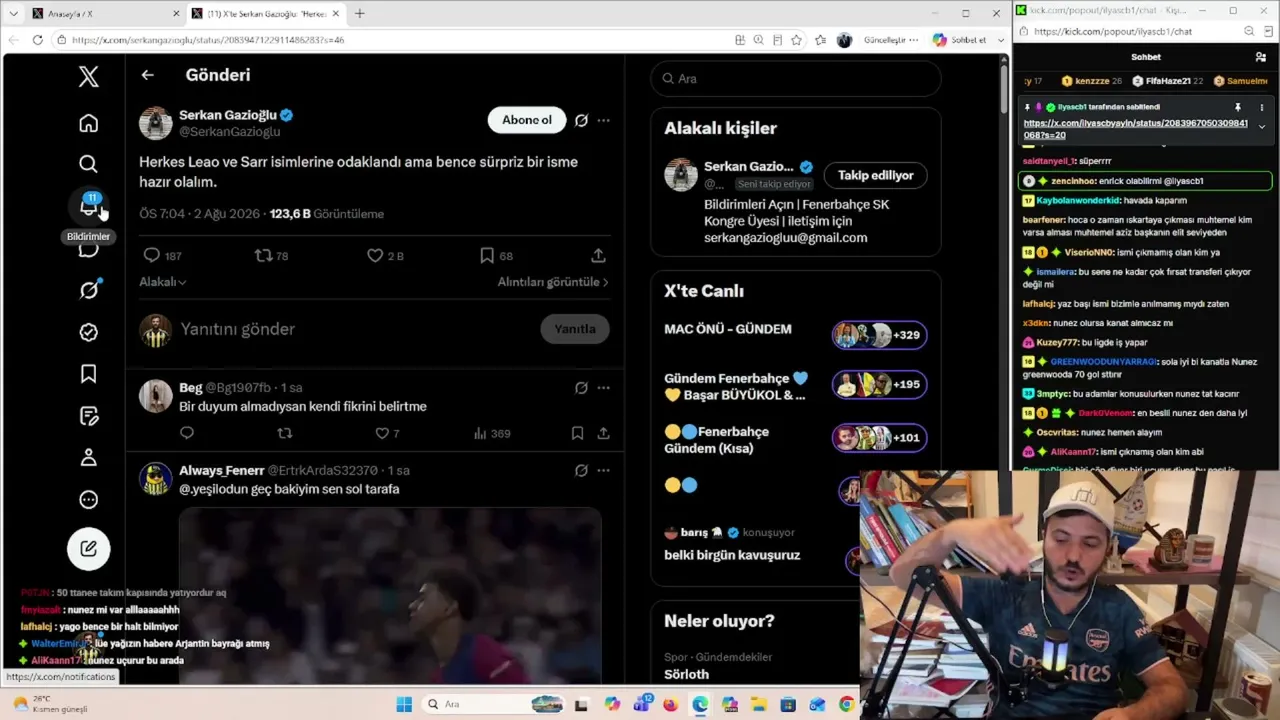This screenshot has height=720, width=1280.
Task: Open the verified badge icon in X sidebar
Action: pos(89,332)
